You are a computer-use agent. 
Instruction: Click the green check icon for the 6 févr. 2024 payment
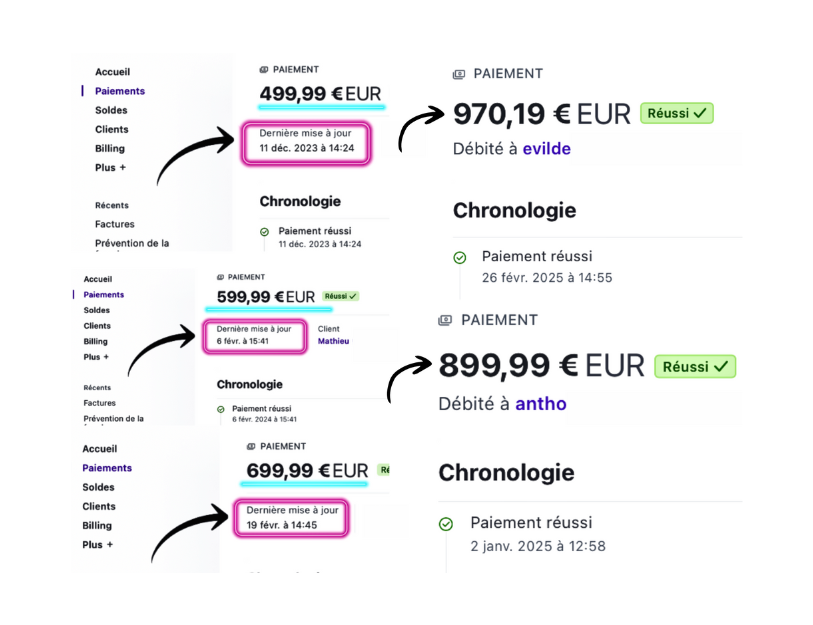click(221, 410)
